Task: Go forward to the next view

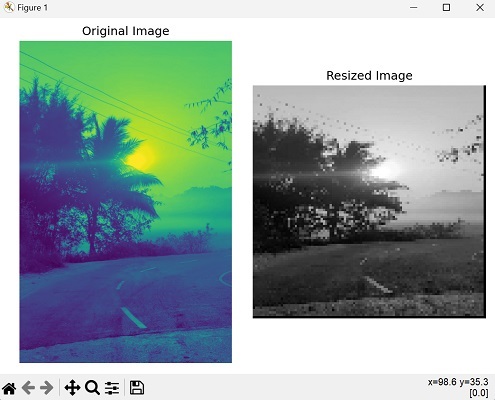Action: click(x=47, y=388)
